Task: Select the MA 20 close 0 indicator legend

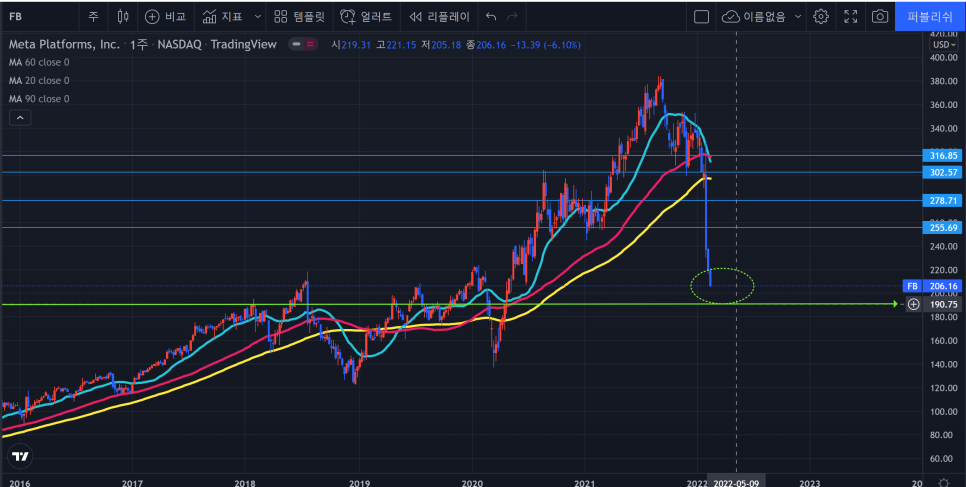Action: tap(39, 81)
